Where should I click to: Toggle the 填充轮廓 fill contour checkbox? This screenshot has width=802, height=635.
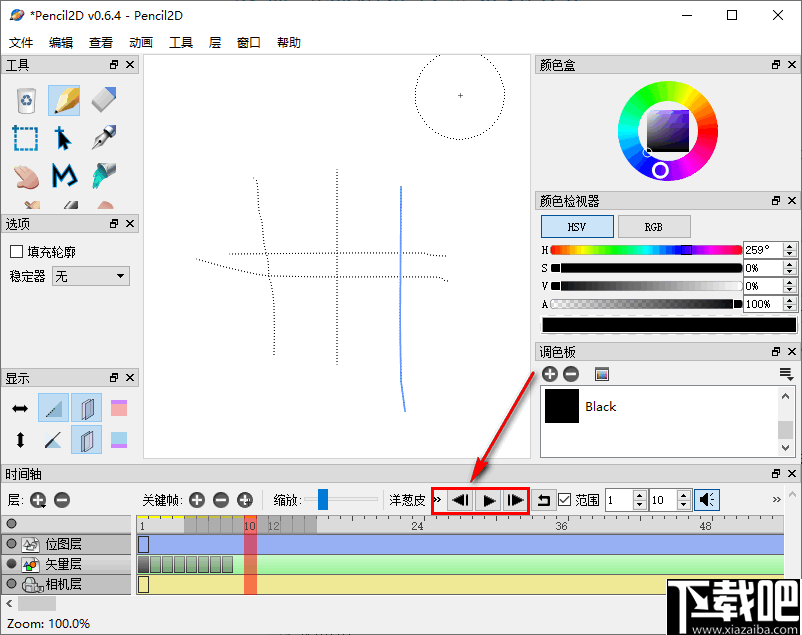[14, 251]
